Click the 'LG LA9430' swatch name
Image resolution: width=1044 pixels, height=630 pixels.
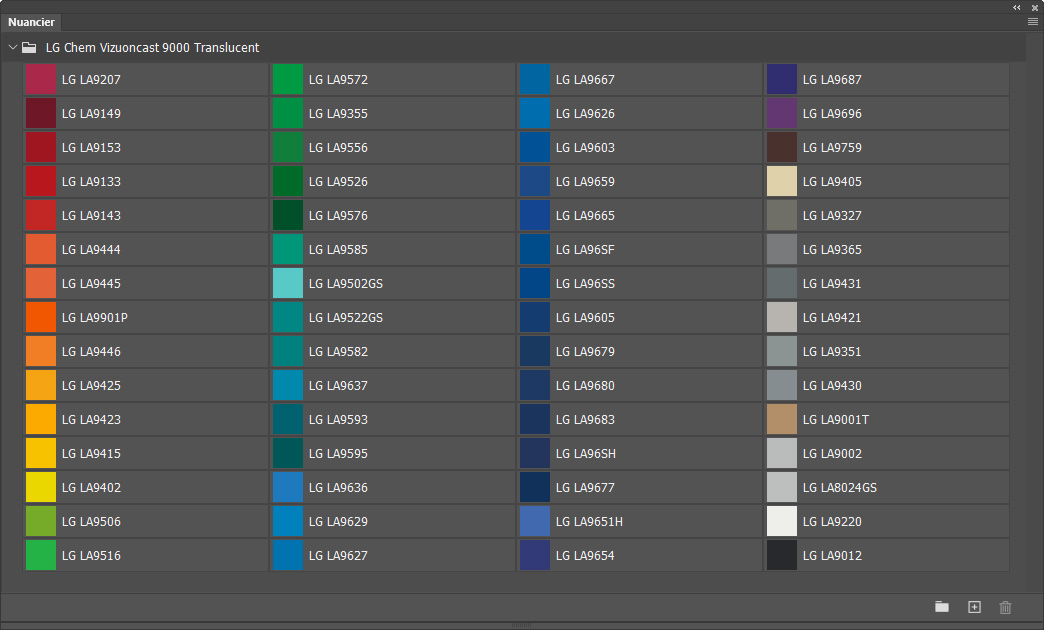pos(832,386)
